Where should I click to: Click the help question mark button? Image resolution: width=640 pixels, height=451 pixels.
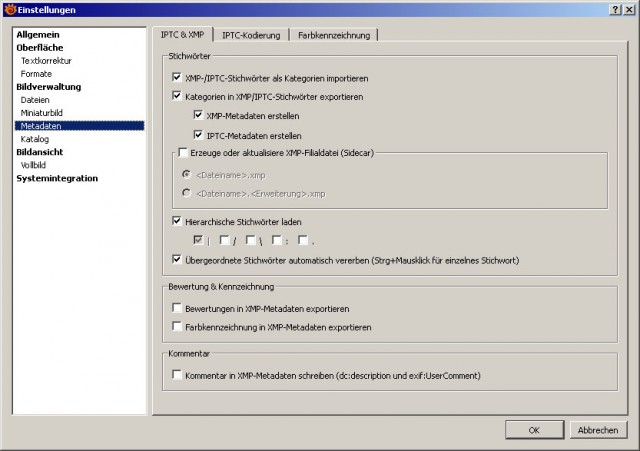(x=616, y=10)
